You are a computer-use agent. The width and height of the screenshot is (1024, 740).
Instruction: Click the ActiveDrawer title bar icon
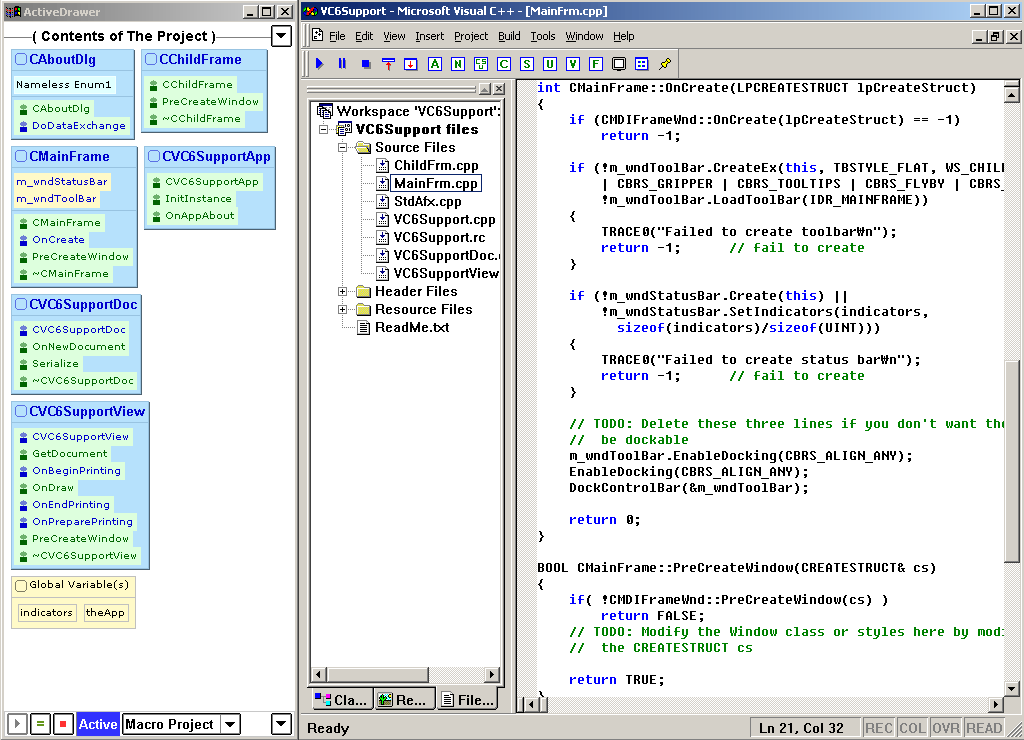pyautogui.click(x=13, y=12)
